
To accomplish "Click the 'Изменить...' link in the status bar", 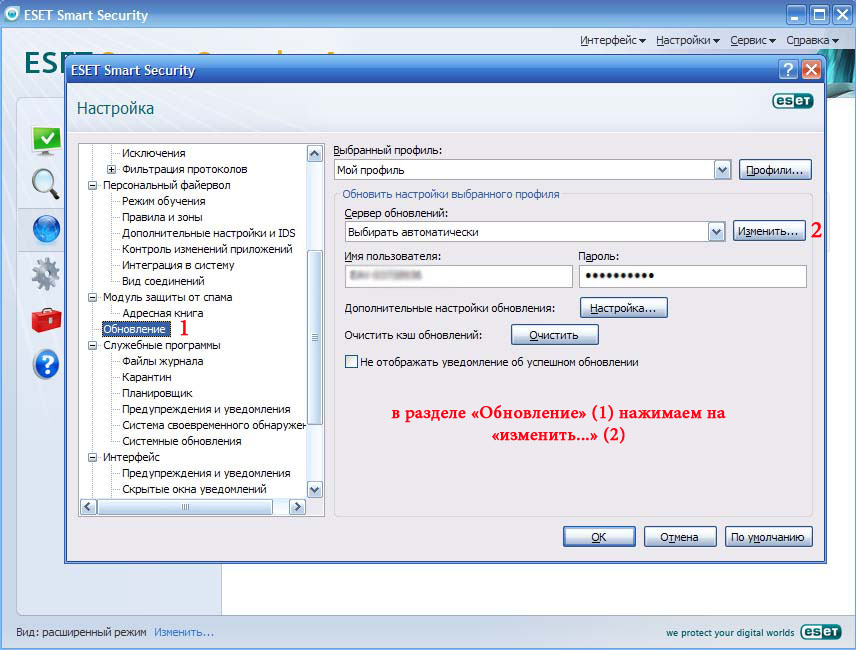I will [x=184, y=632].
